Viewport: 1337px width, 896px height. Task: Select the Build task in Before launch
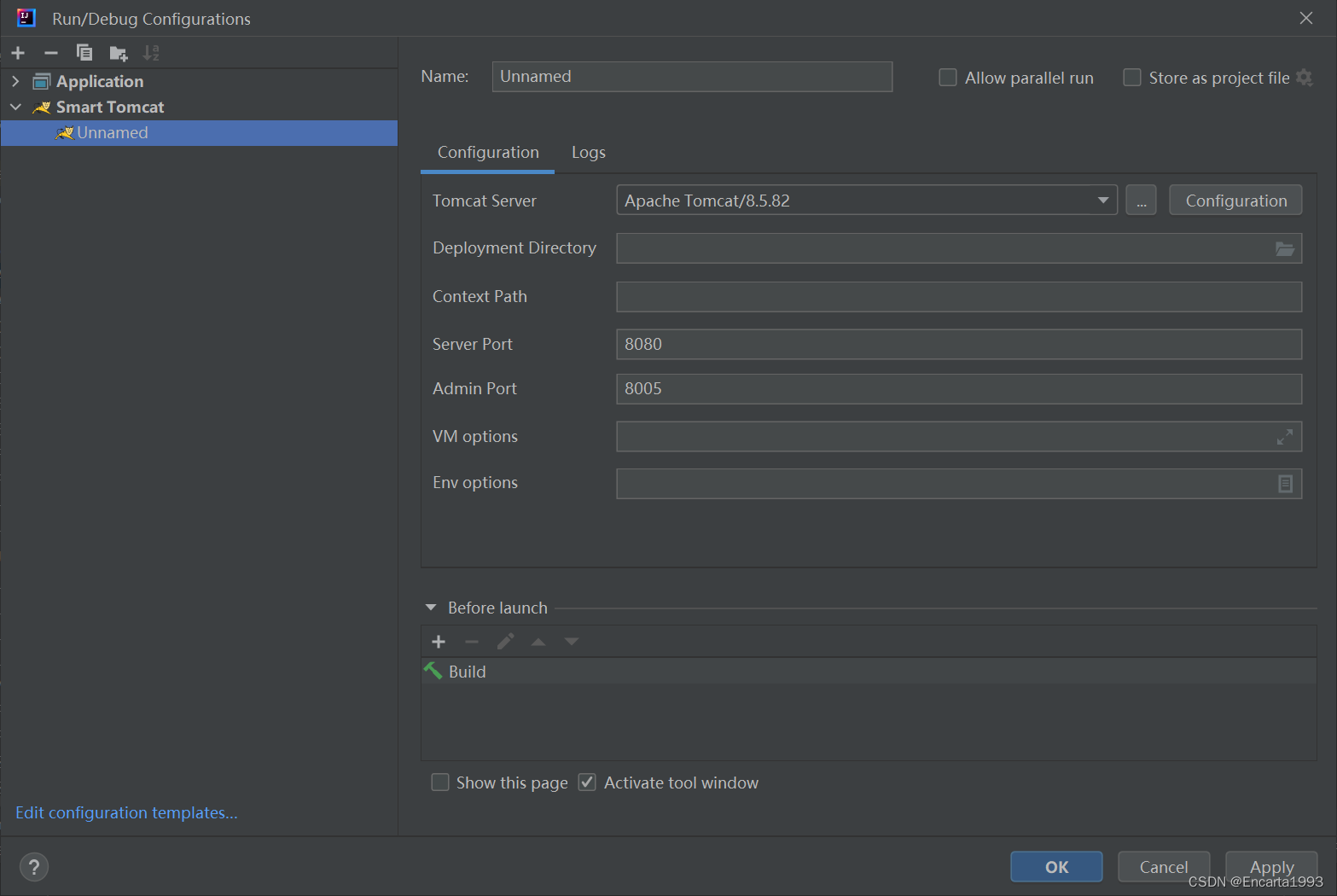tap(869, 672)
